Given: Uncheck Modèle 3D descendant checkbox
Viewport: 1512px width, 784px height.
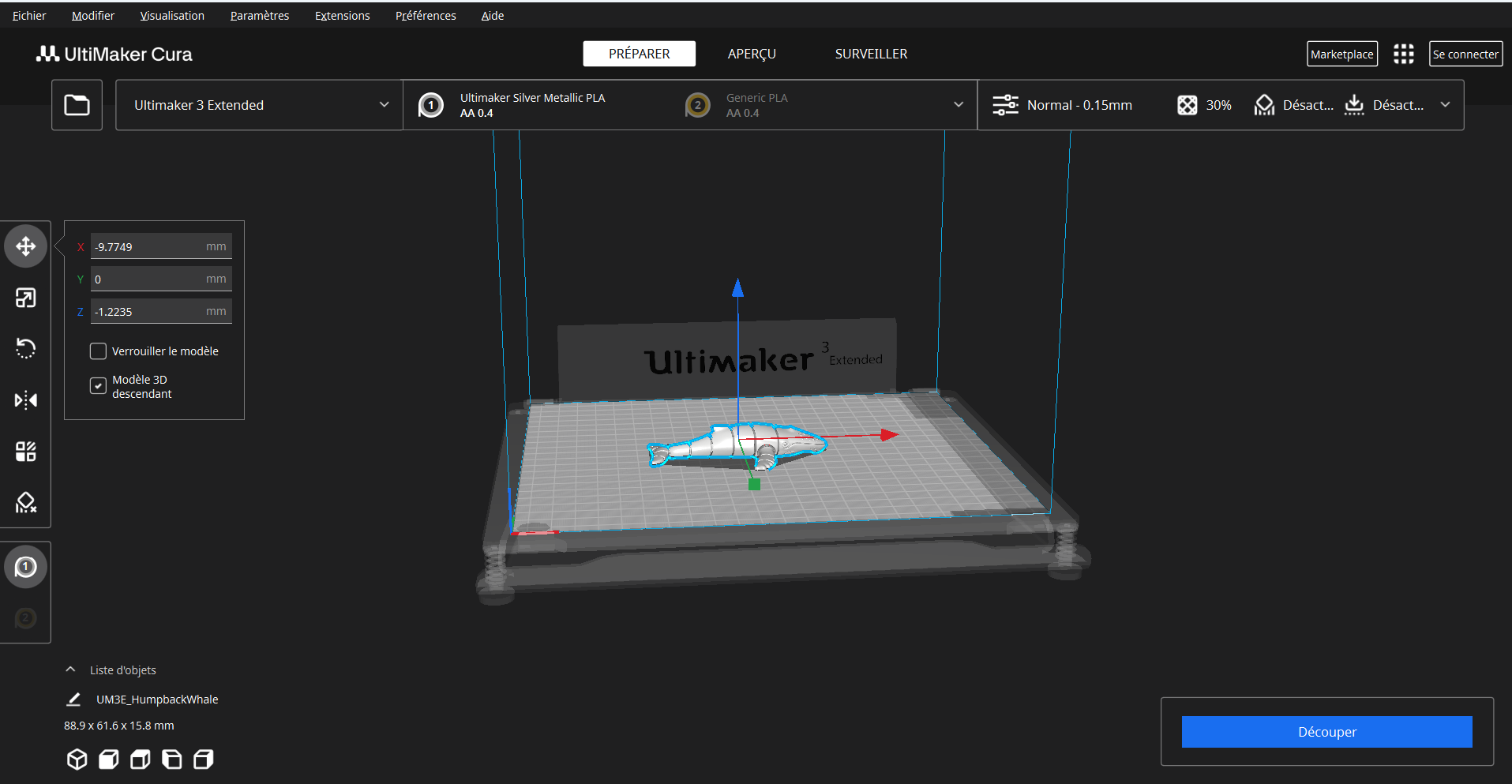Looking at the screenshot, I should point(98,385).
